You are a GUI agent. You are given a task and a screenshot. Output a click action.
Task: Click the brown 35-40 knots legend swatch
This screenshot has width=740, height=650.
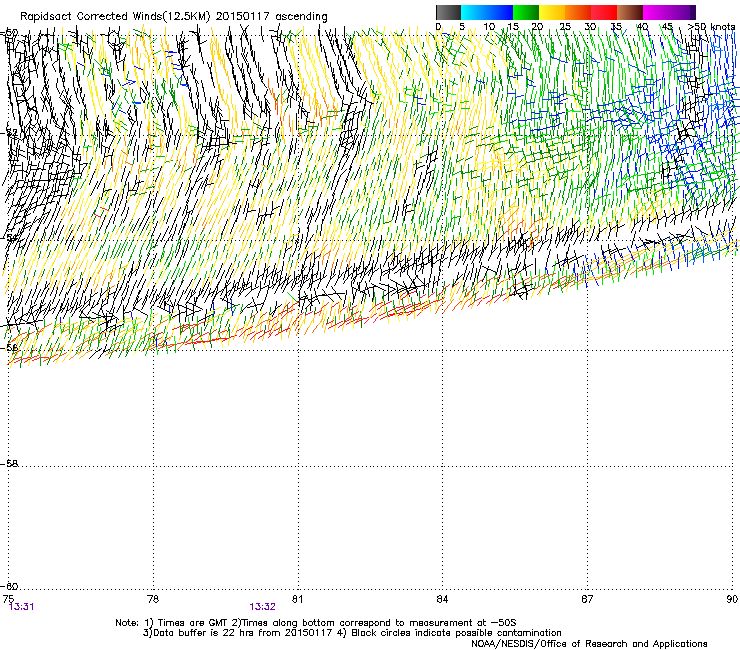click(630, 12)
